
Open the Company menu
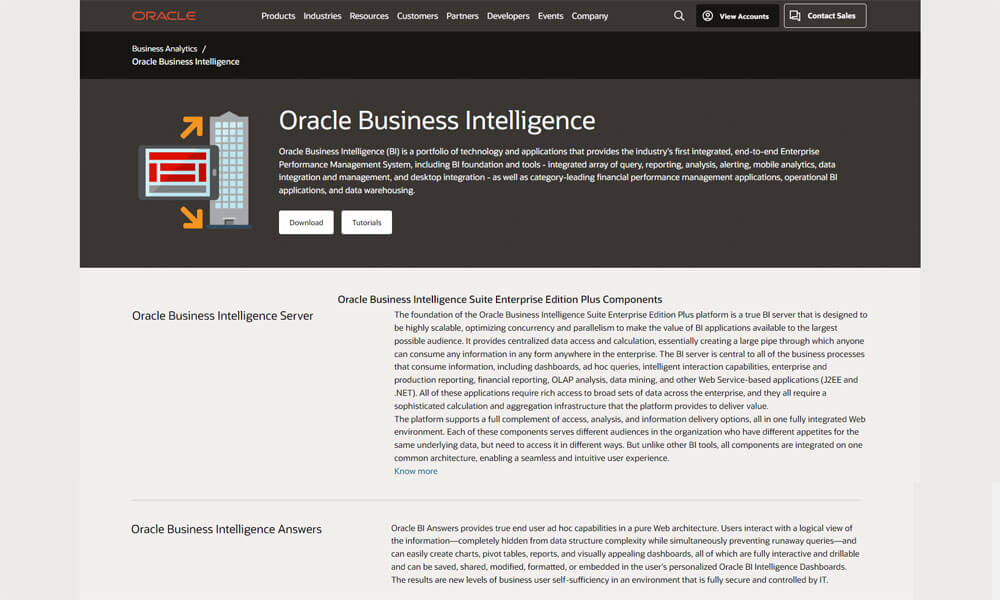point(590,16)
